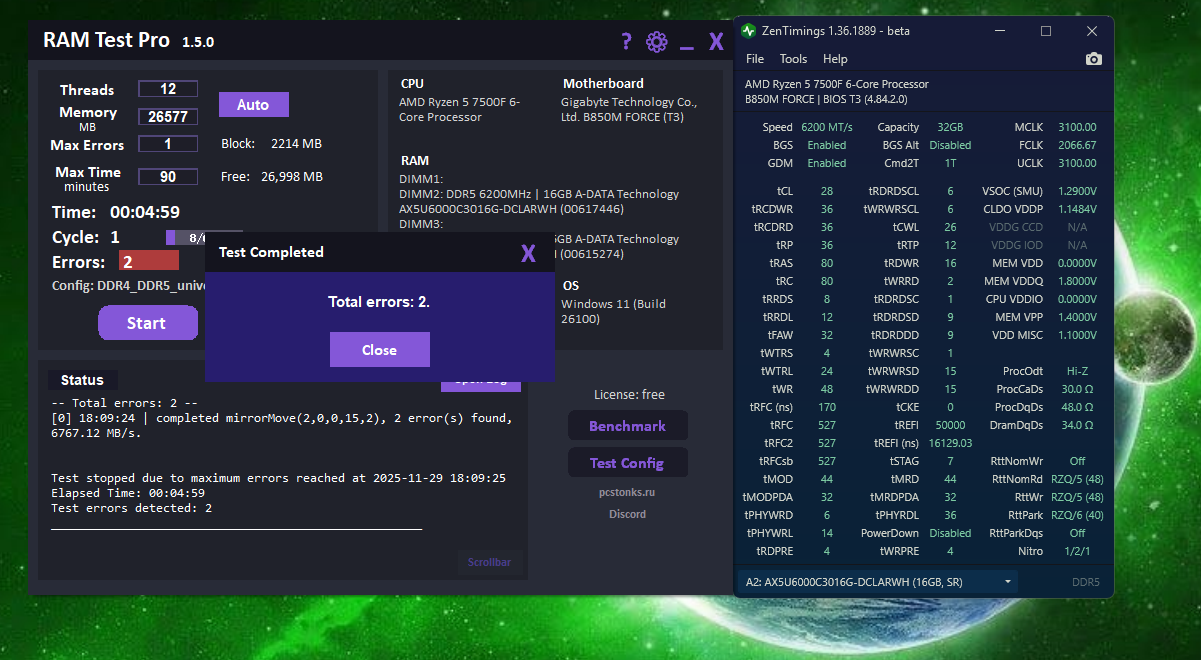Screen dimensions: 1201x660
Task: Click the Windows 11 OS build text
Action: [x=613, y=311]
